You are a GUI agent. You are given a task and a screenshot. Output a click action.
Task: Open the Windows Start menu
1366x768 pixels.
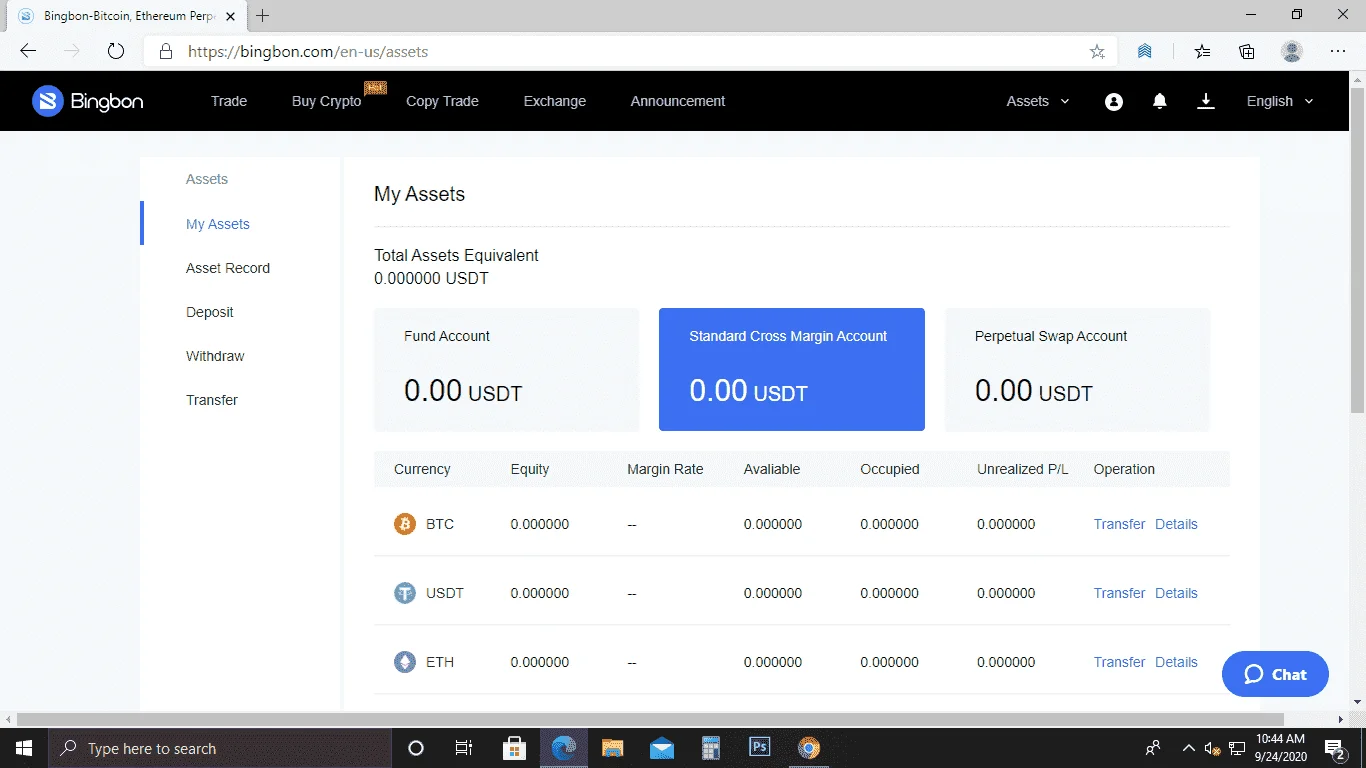point(24,748)
